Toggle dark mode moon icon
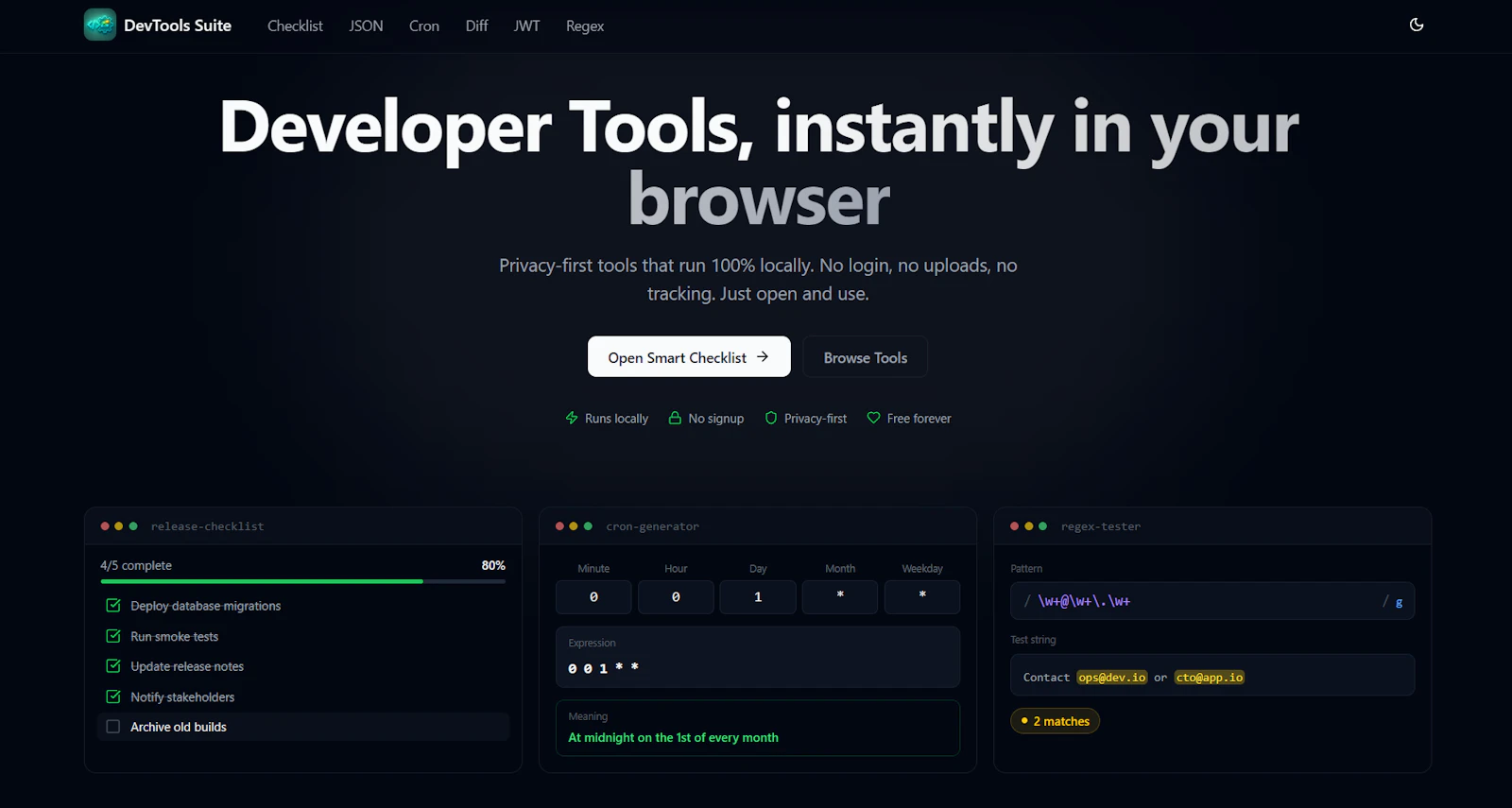Image resolution: width=1512 pixels, height=808 pixels. click(x=1417, y=25)
